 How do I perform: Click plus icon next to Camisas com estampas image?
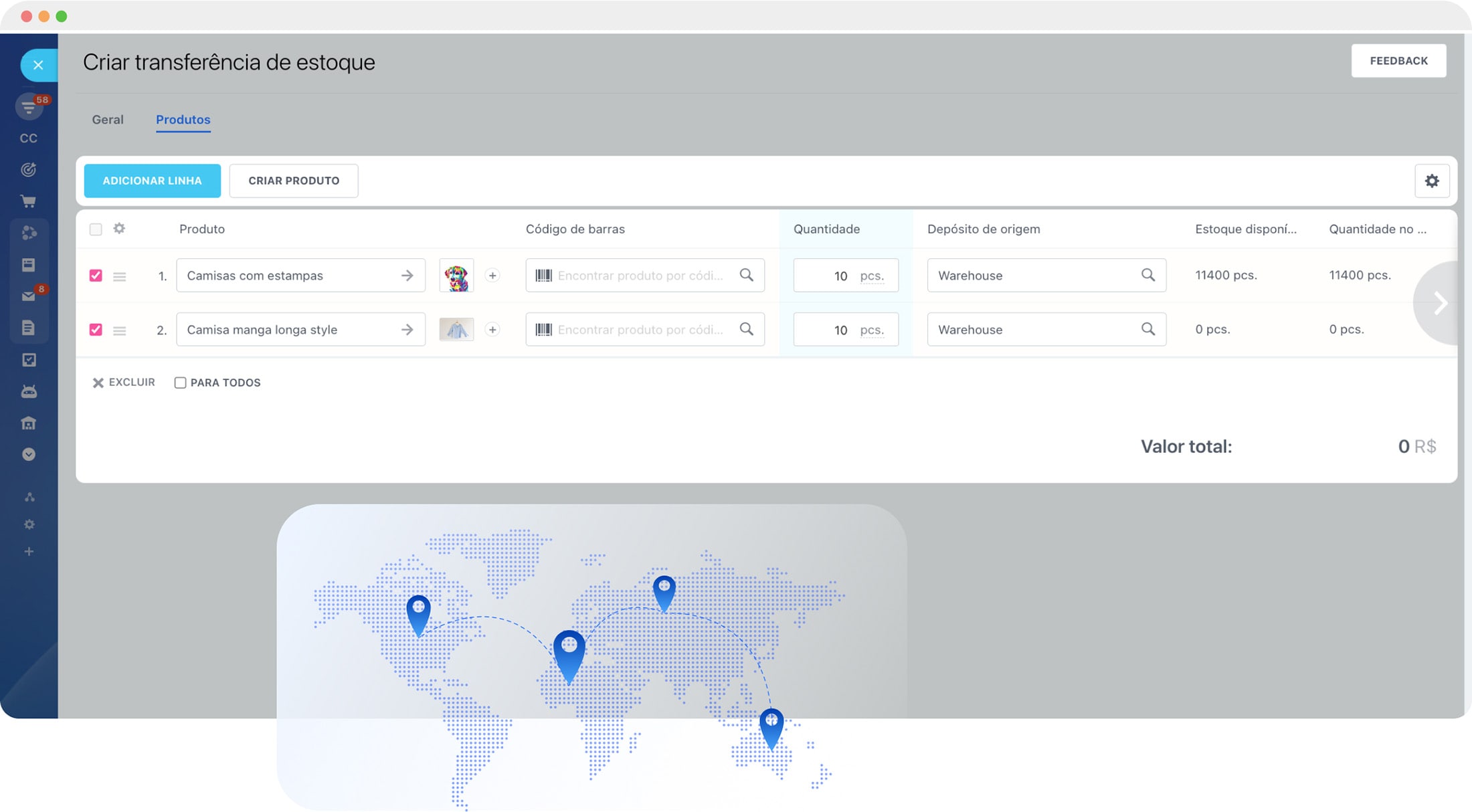point(492,276)
